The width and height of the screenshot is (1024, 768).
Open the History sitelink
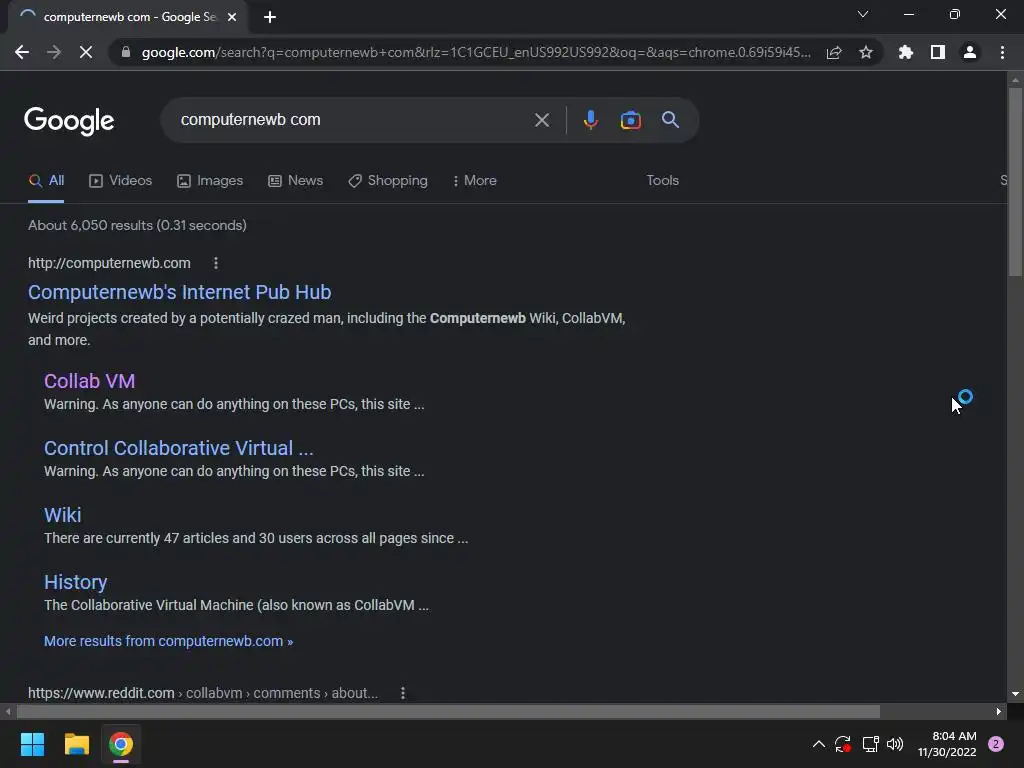75,583
